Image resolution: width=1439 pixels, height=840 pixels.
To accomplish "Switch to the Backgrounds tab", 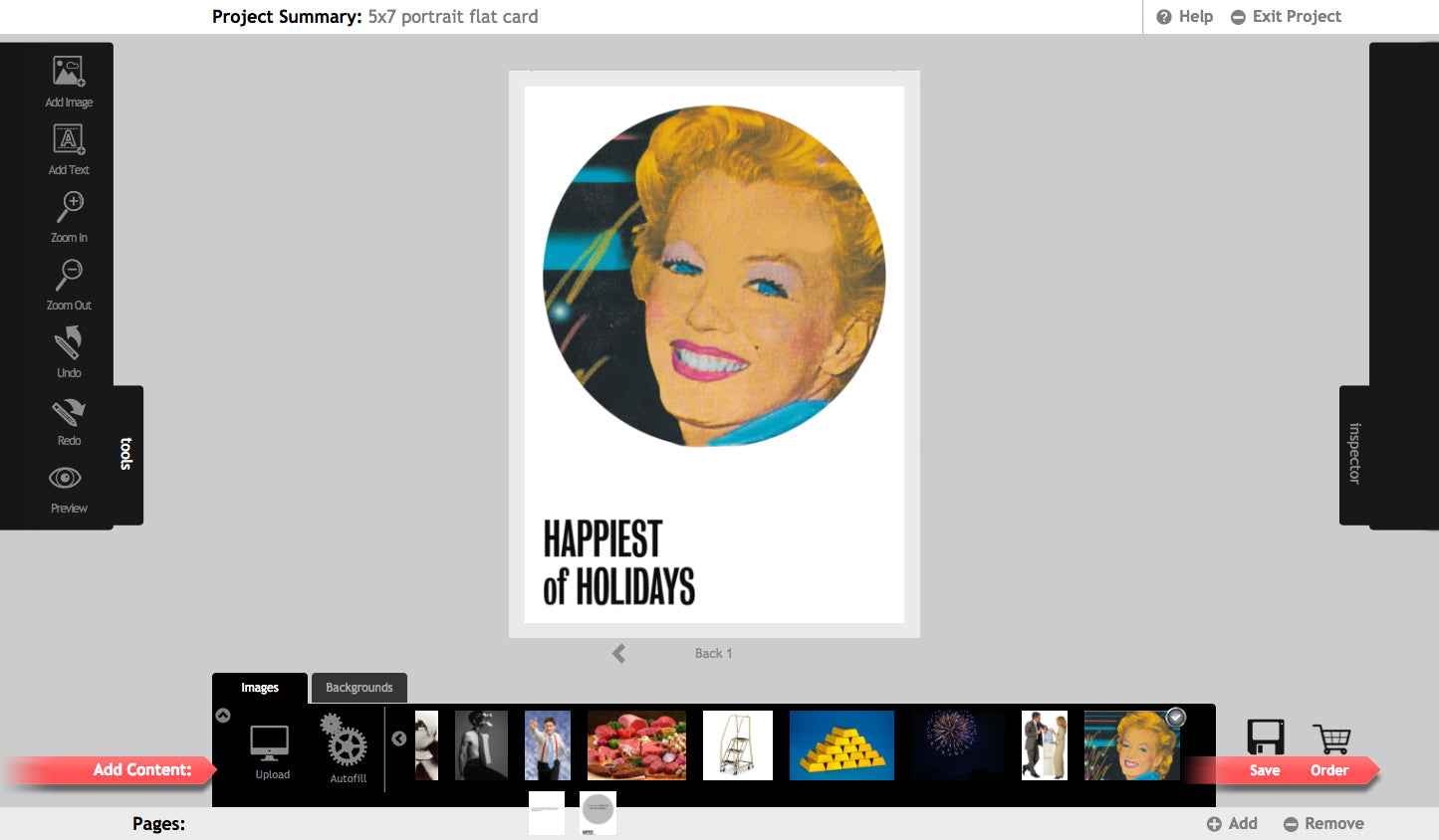I will (359, 688).
